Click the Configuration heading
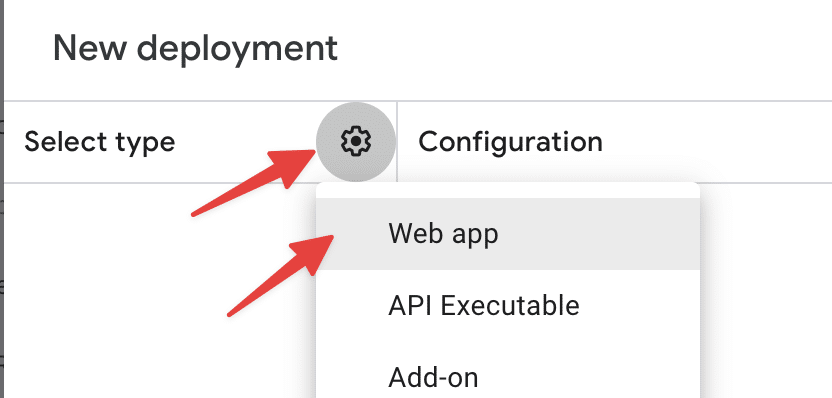 pos(510,142)
